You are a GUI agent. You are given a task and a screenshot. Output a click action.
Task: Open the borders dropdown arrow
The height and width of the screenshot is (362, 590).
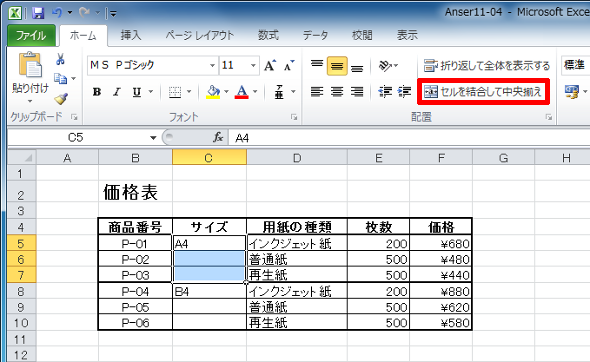[189, 92]
